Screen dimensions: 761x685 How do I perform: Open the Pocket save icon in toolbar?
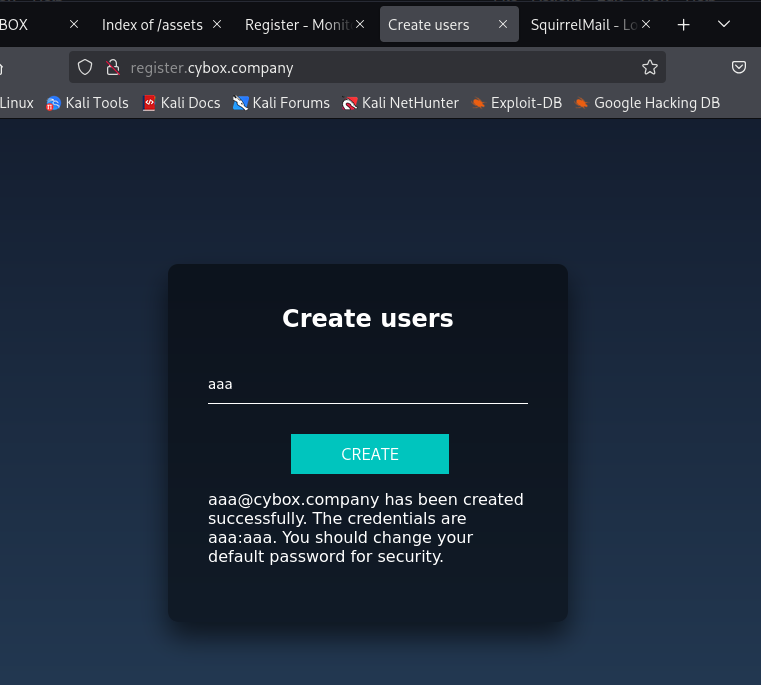click(x=739, y=68)
